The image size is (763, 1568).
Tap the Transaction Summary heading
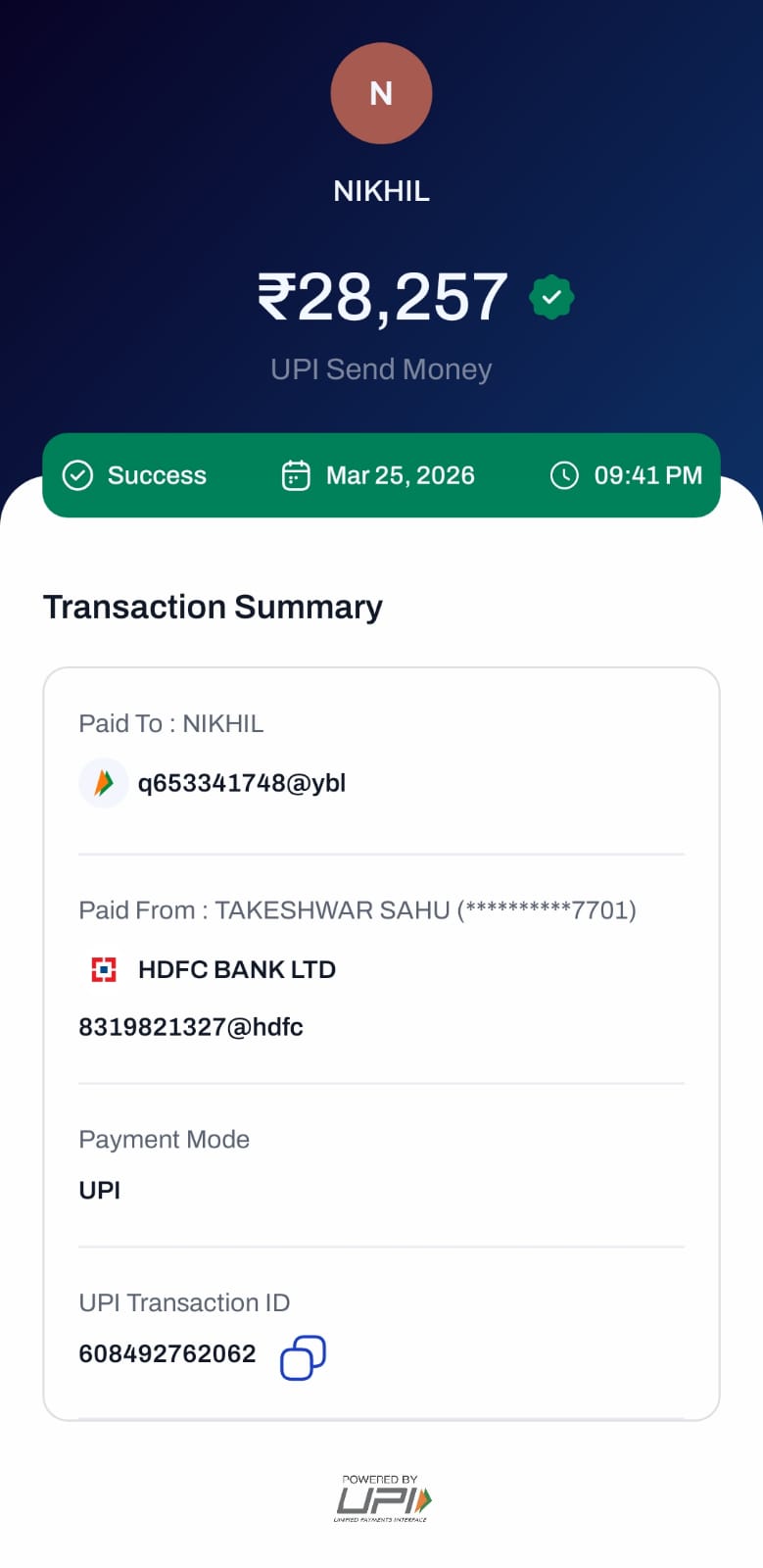pos(213,607)
